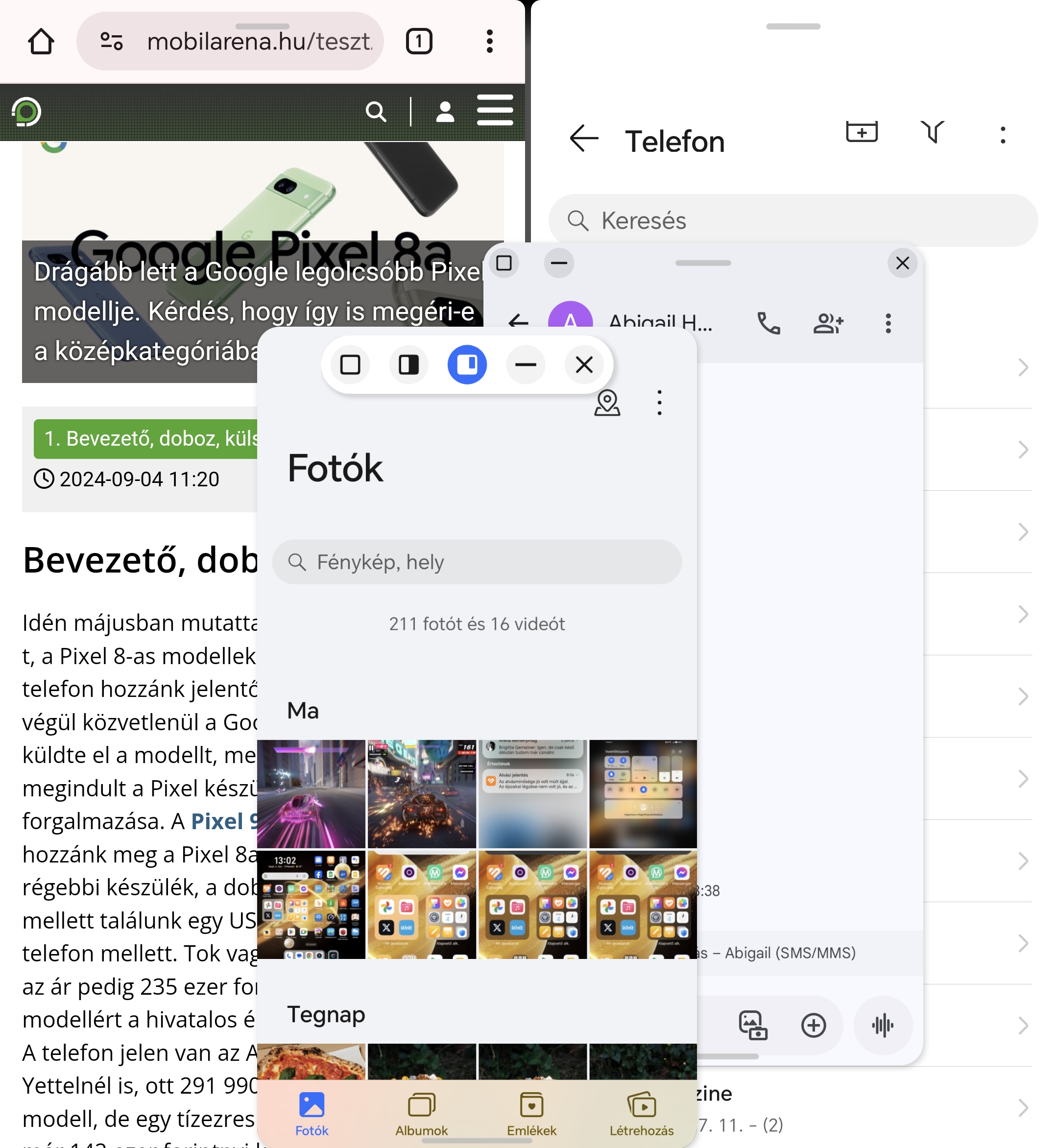The width and height of the screenshot is (1056, 1148).
Task: Open the 13:02 home screen screenshot thumbnail
Action: point(311,905)
